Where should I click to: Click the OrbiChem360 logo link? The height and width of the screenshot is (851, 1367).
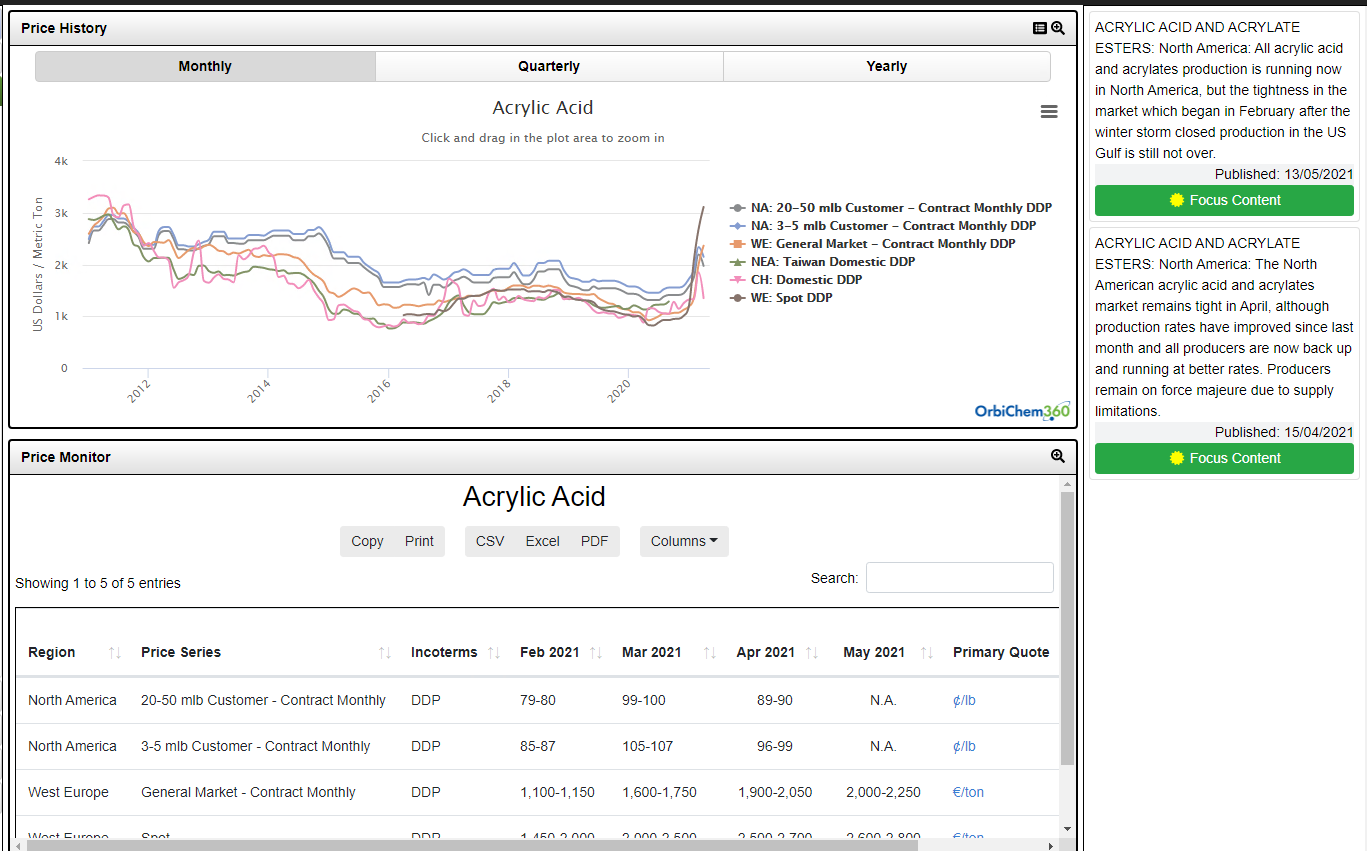click(1022, 411)
